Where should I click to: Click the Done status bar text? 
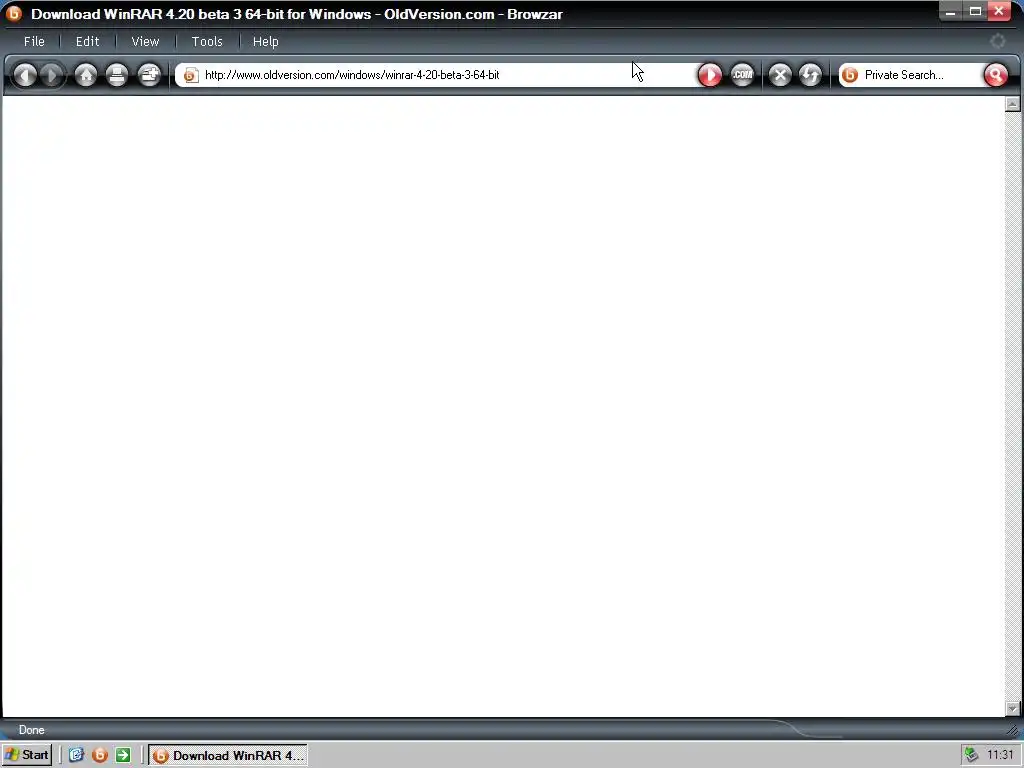pyautogui.click(x=31, y=730)
